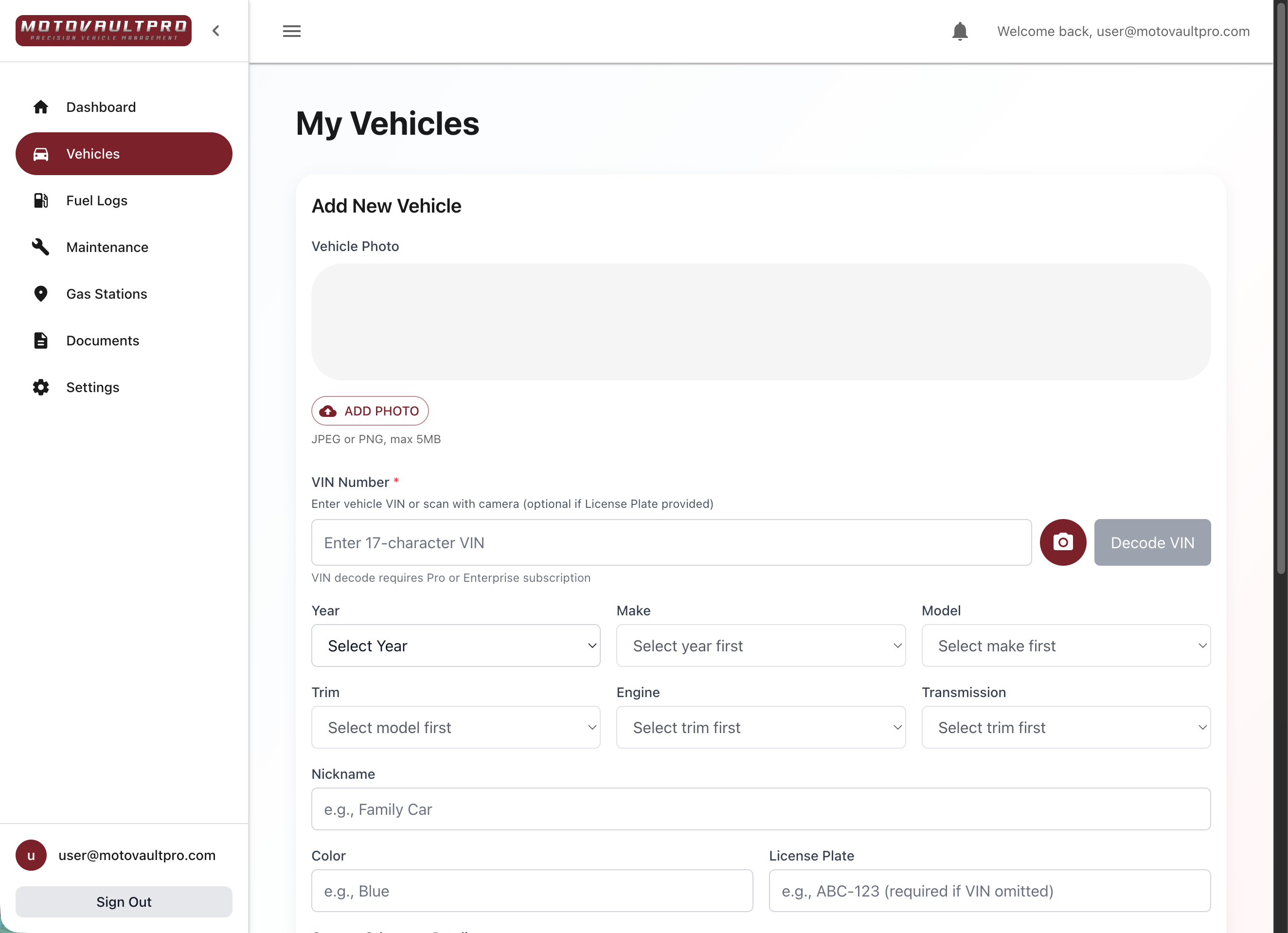Viewport: 1288px width, 933px height.
Task: Click the notification bell icon
Action: tap(959, 31)
